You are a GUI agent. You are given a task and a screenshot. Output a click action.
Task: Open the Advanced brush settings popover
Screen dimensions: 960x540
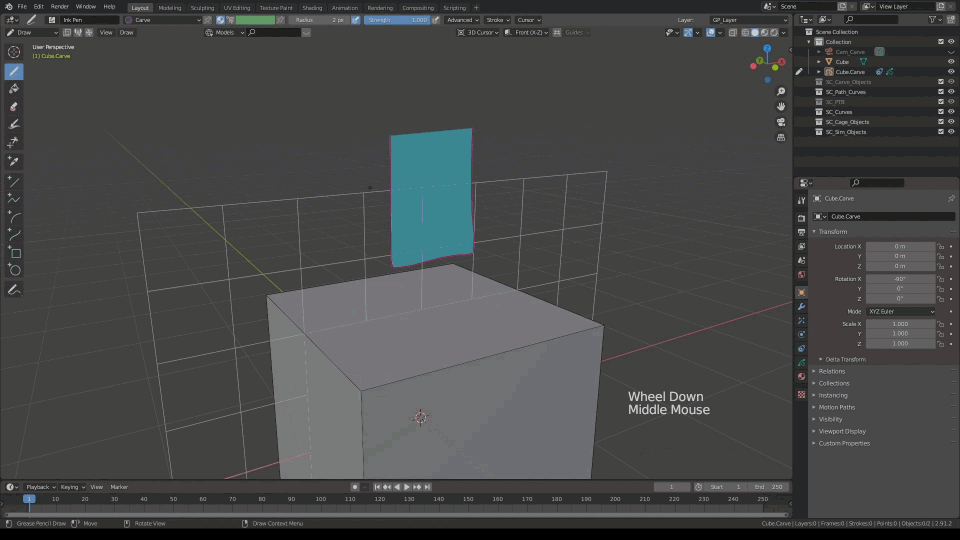pos(462,20)
